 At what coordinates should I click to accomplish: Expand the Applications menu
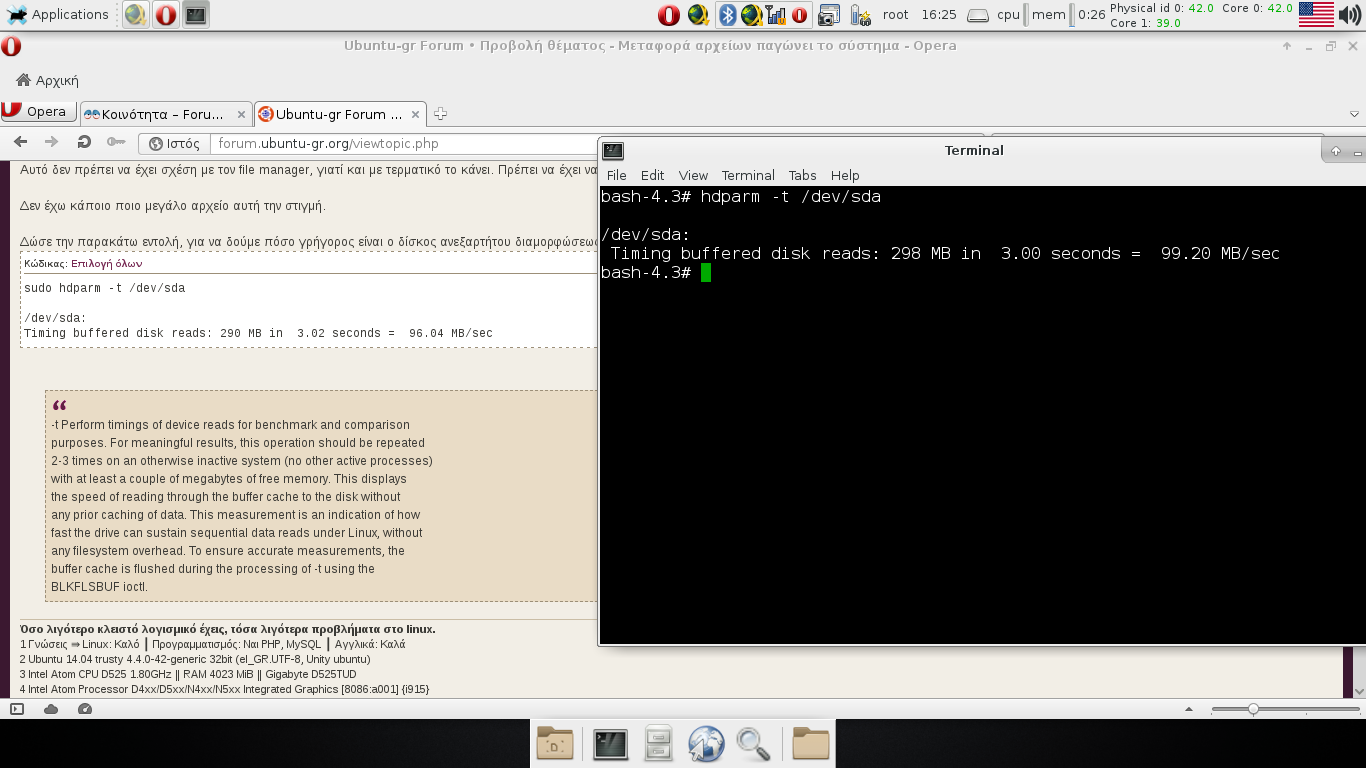click(x=58, y=15)
